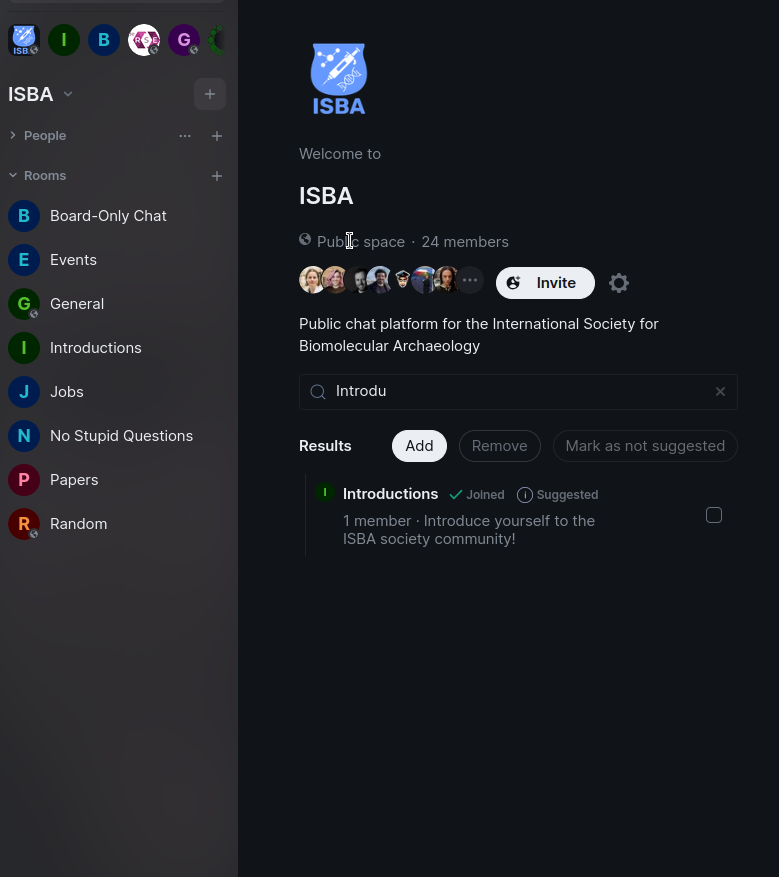This screenshot has height=877, width=779.
Task: Click the Add button next to Results
Action: [419, 446]
